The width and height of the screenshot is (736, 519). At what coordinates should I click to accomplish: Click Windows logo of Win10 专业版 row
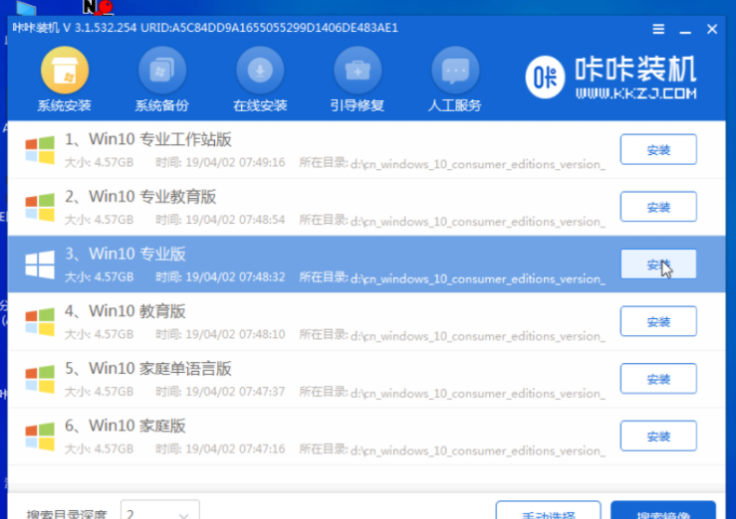point(40,264)
